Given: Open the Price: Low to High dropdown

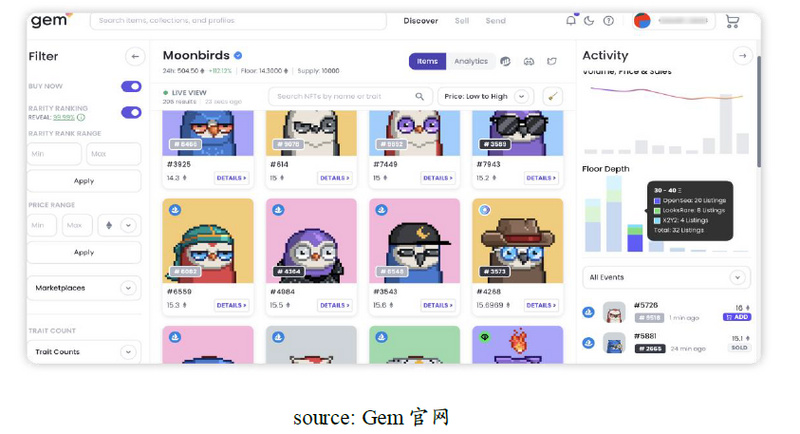Looking at the screenshot, I should 485,96.
